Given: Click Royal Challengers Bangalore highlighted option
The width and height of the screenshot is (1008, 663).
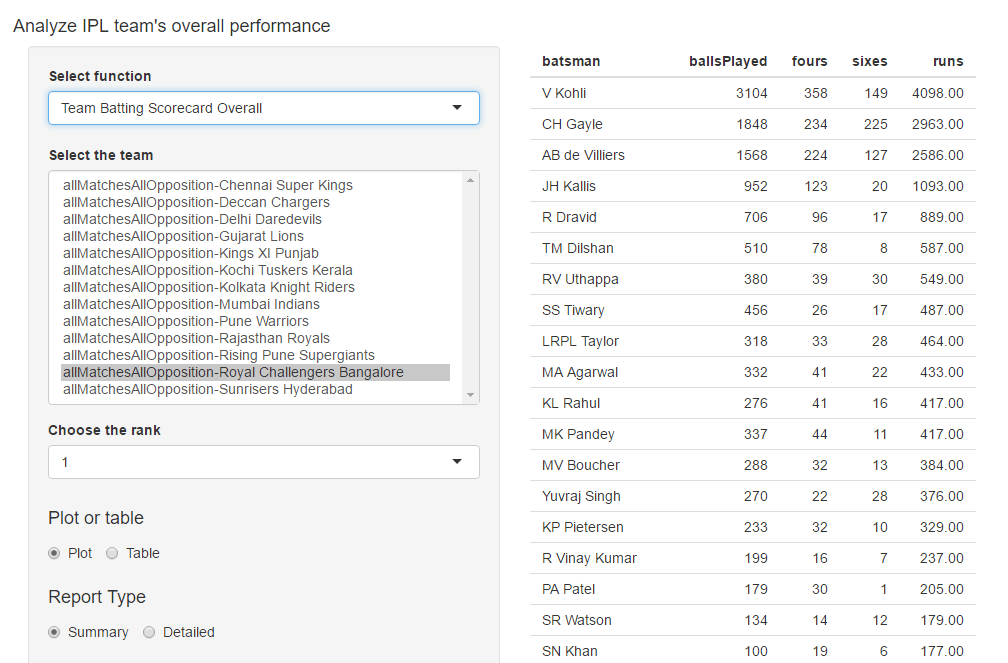Looking at the screenshot, I should 232,372.
